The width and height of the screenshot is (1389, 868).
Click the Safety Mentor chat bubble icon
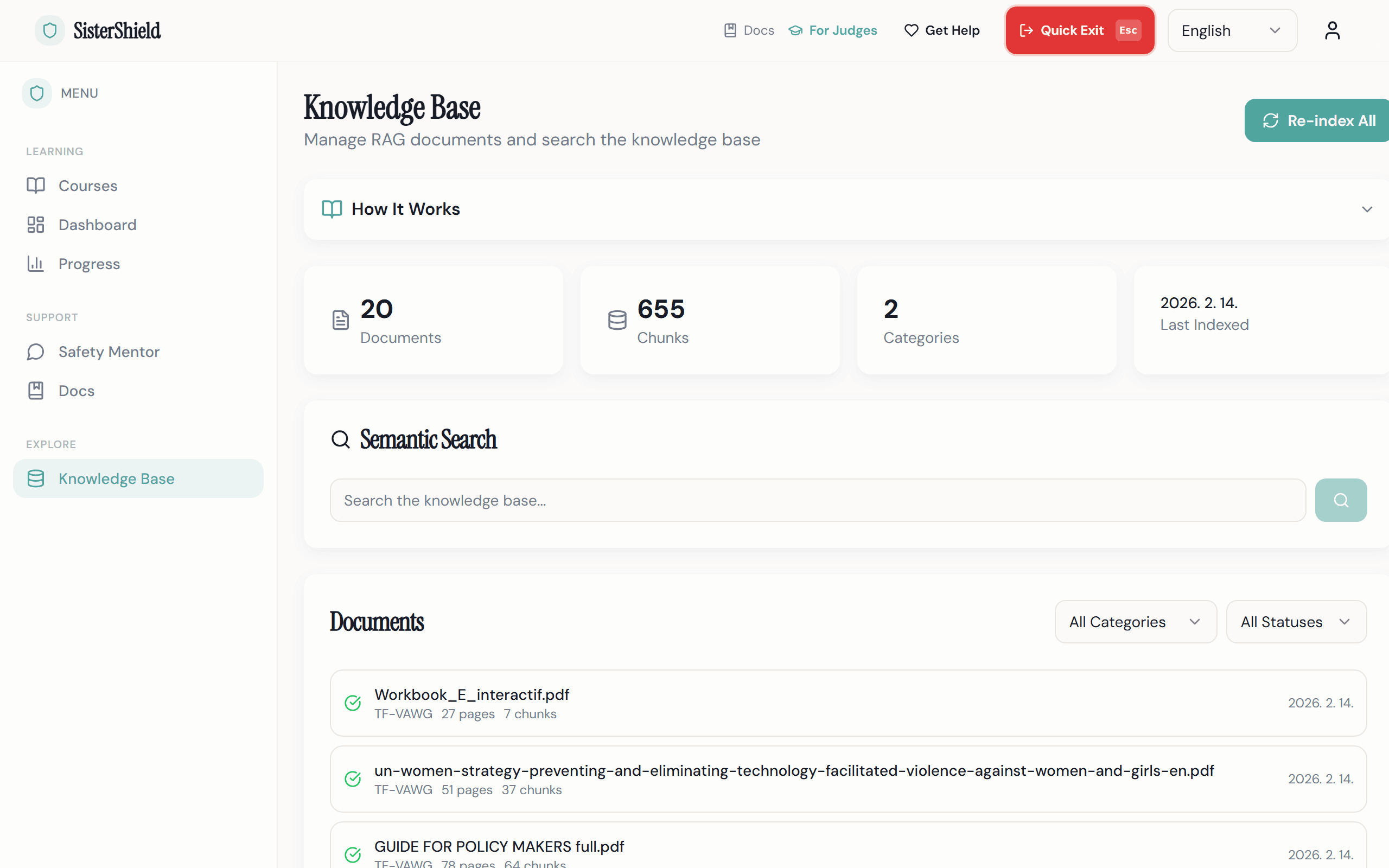[36, 352]
